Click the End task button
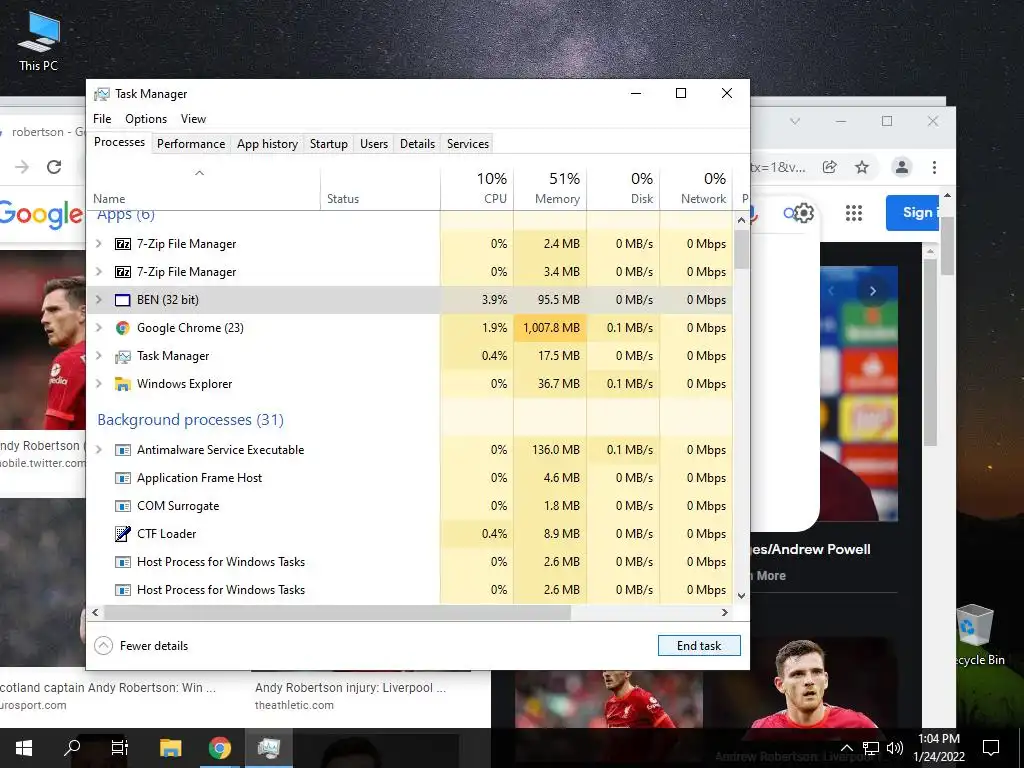This screenshot has width=1024, height=768. pyautogui.click(x=699, y=646)
